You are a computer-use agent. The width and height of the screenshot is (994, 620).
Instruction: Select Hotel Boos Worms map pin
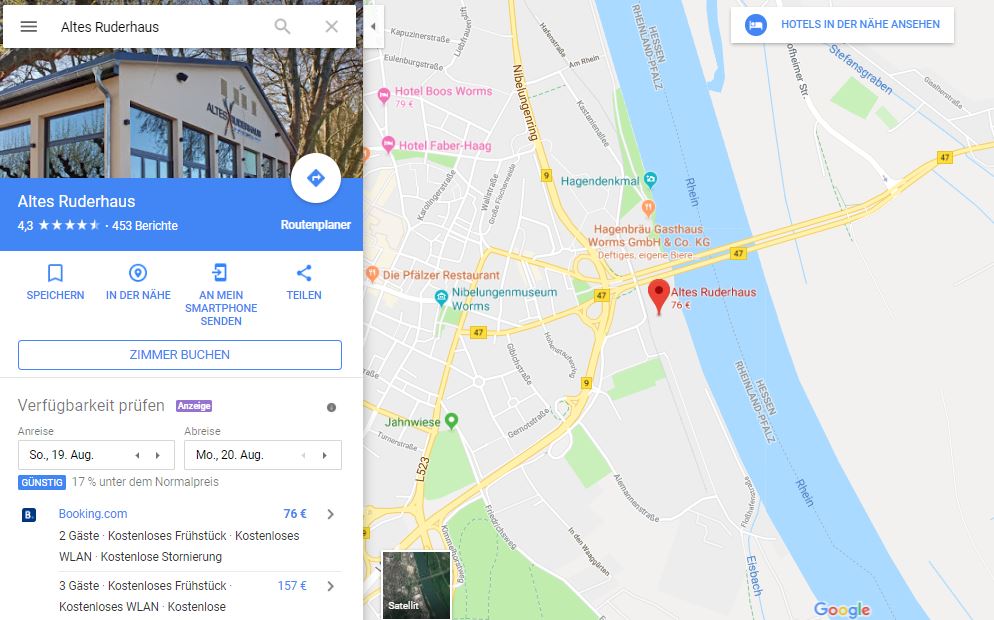384,96
